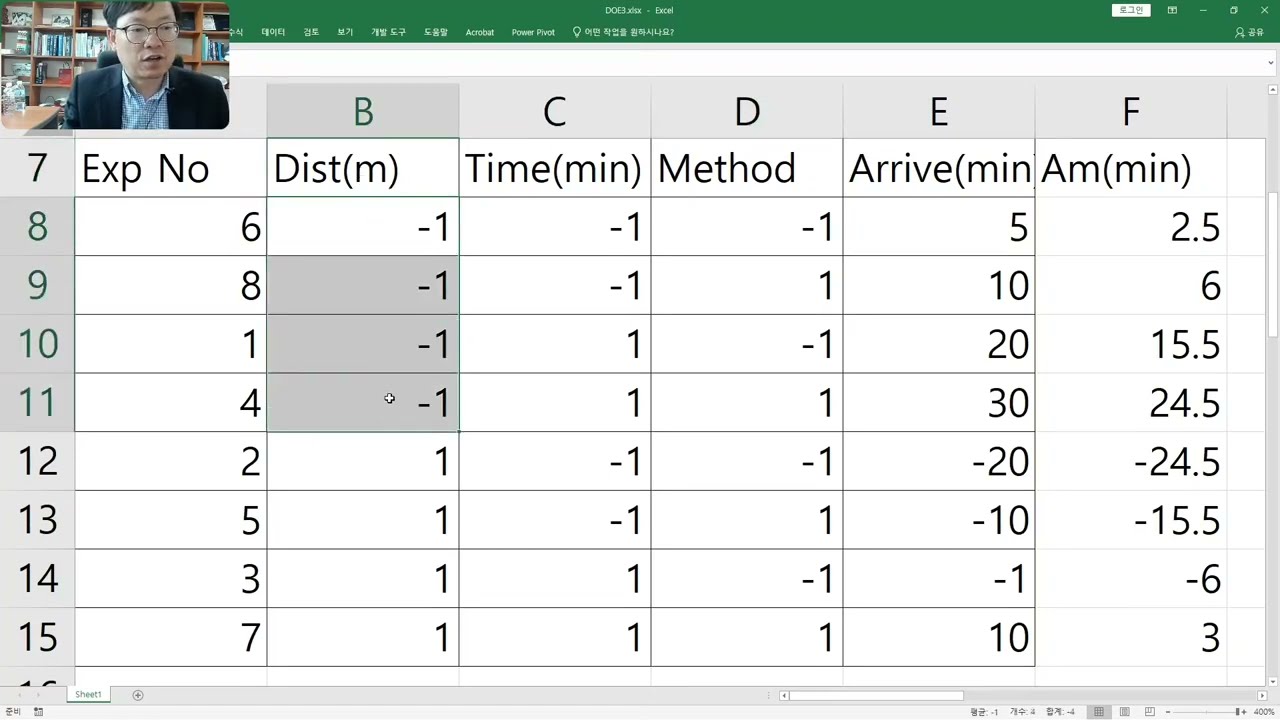Click the 'Dist(m)' header cell
This screenshot has height=720, width=1280.
click(x=363, y=168)
